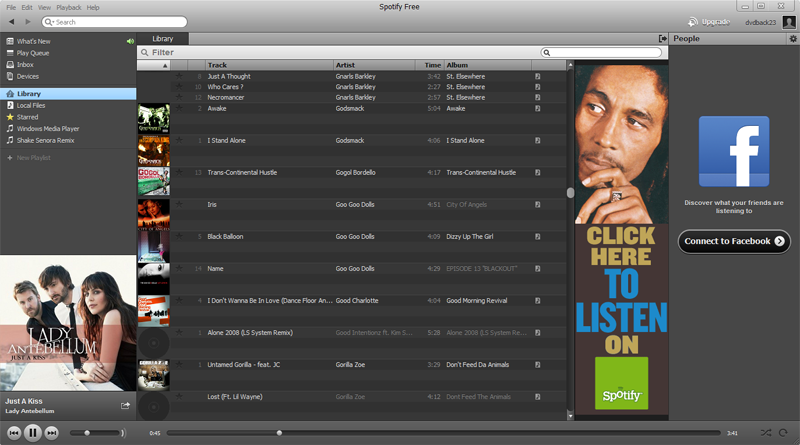Open the File menu
This screenshot has height=445, width=800.
(11, 8)
